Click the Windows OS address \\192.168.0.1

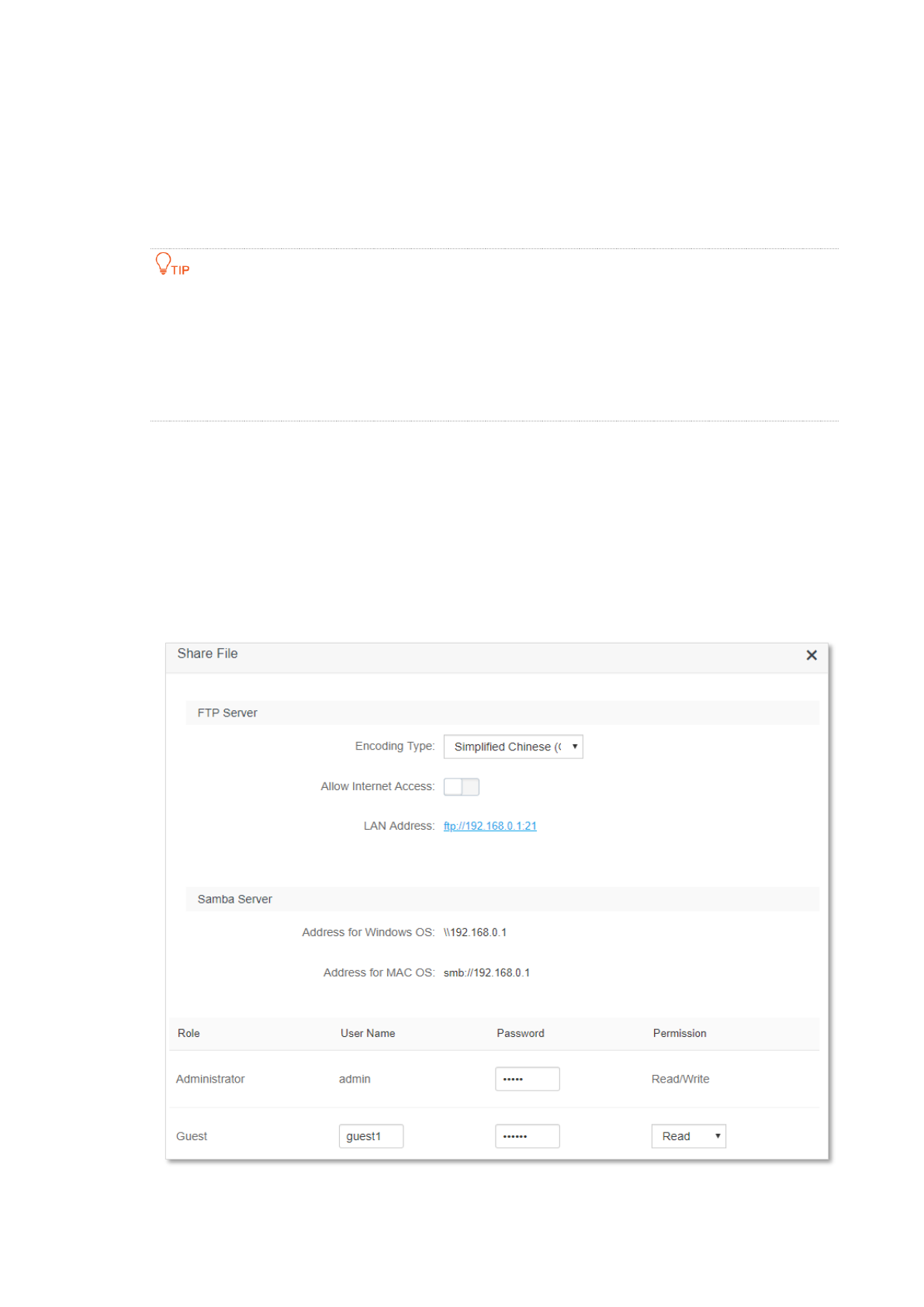[475, 932]
